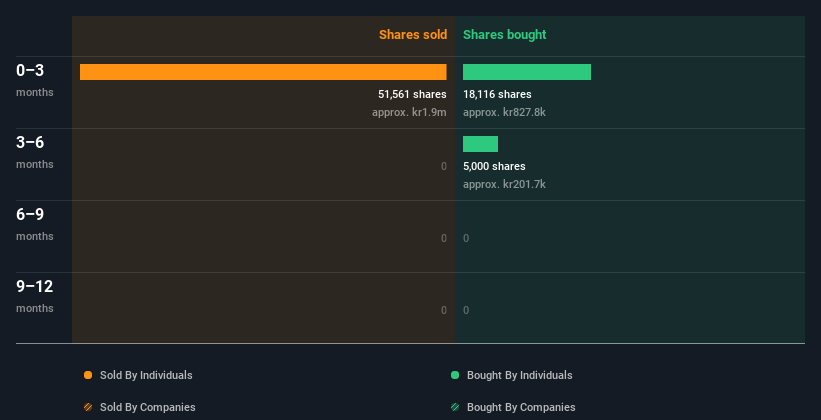The image size is (821, 420).
Task: Select the 3–6 months row label
Action: click(x=35, y=151)
